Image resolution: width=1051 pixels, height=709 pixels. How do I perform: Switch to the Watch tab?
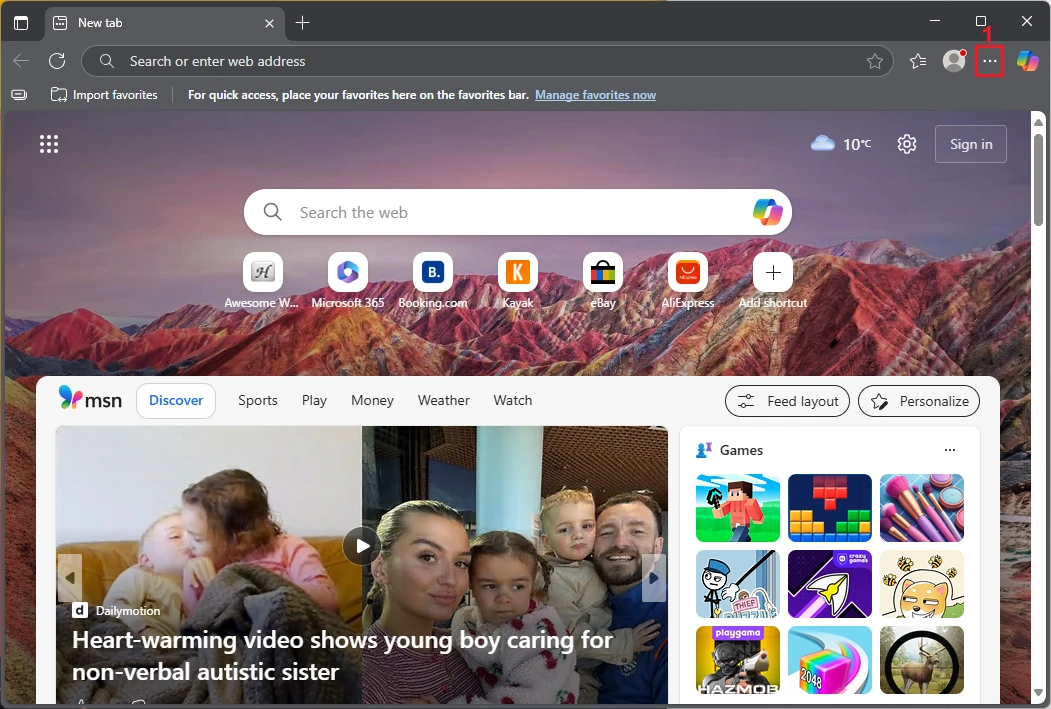point(513,401)
